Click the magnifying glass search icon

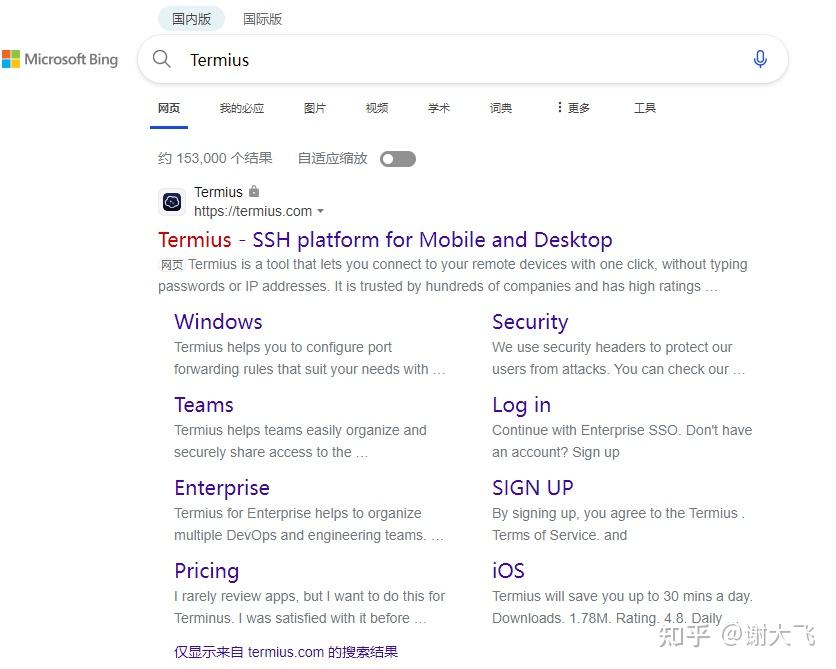(x=162, y=59)
